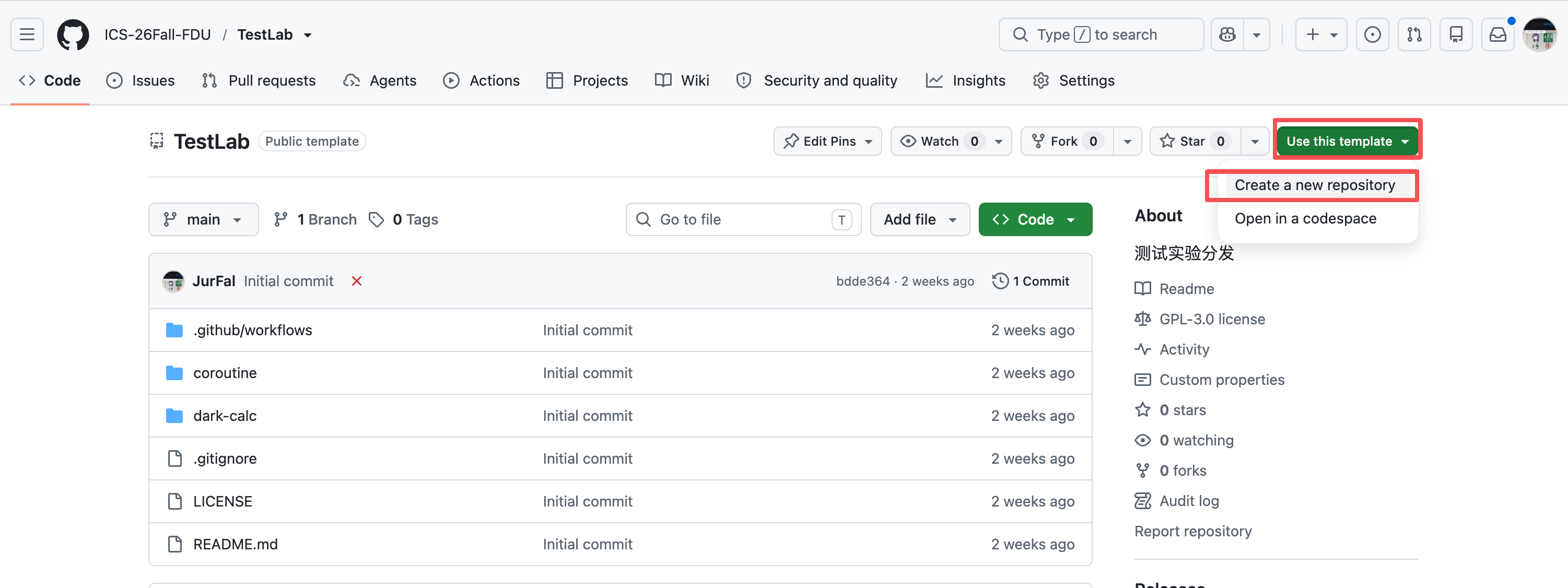
Task: Star the TestLab repository
Action: coord(1196,141)
